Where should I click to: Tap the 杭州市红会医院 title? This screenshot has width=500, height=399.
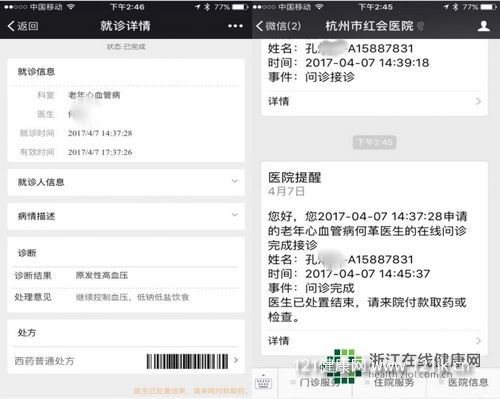click(369, 26)
